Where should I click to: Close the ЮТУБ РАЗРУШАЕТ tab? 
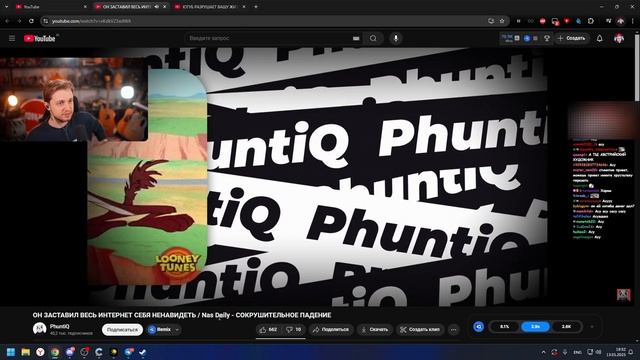(x=244, y=7)
